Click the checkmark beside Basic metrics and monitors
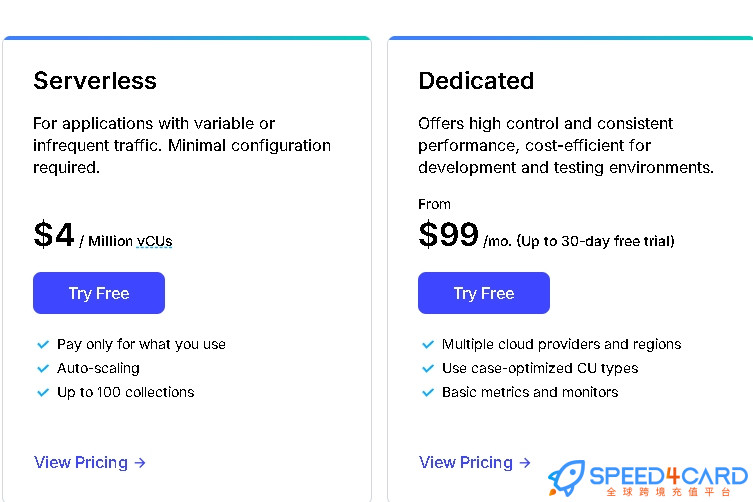Image resolution: width=753 pixels, height=502 pixels. click(428, 392)
